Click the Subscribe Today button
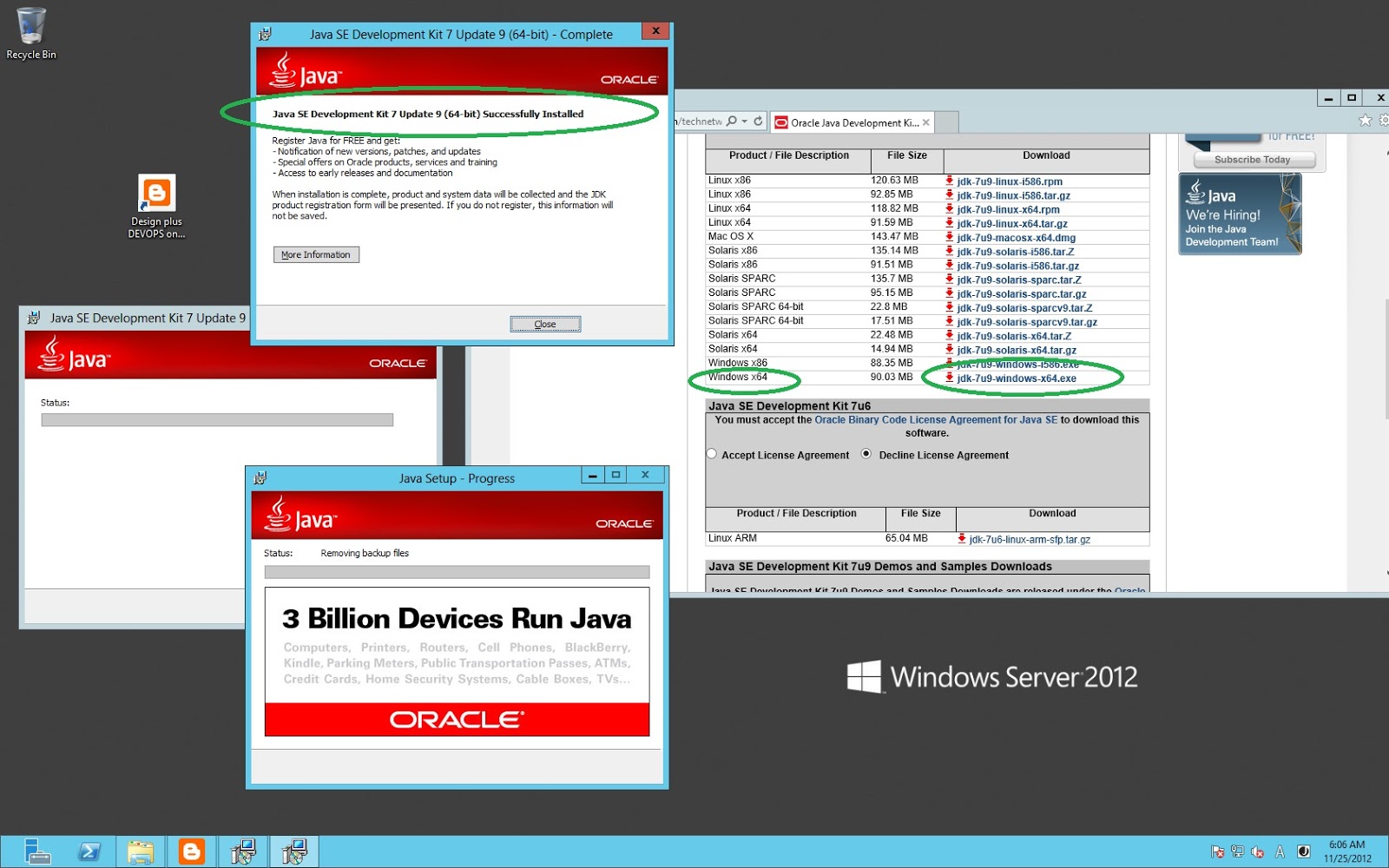This screenshot has height=868, width=1389. 1253,160
